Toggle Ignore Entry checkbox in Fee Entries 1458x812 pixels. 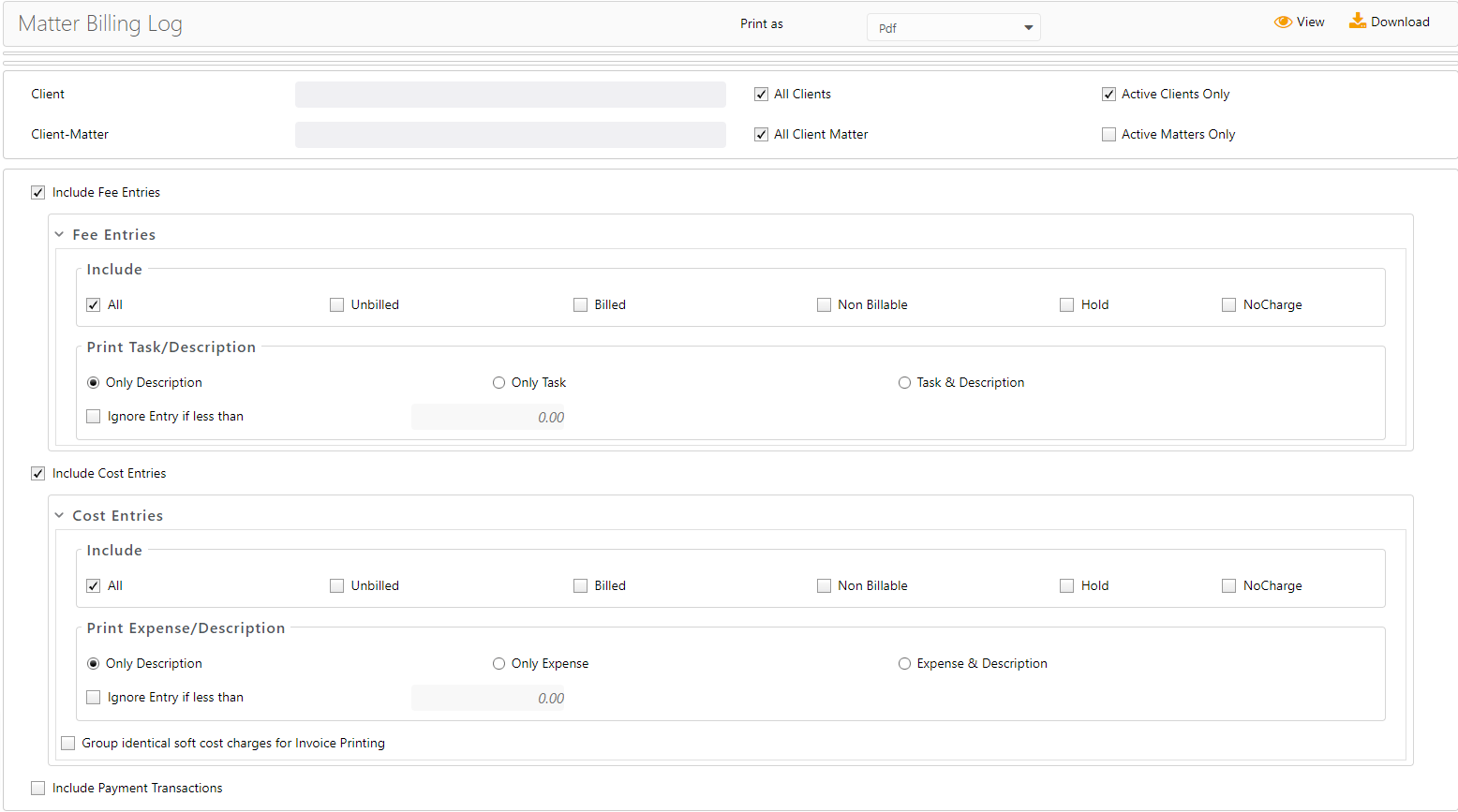coord(94,417)
